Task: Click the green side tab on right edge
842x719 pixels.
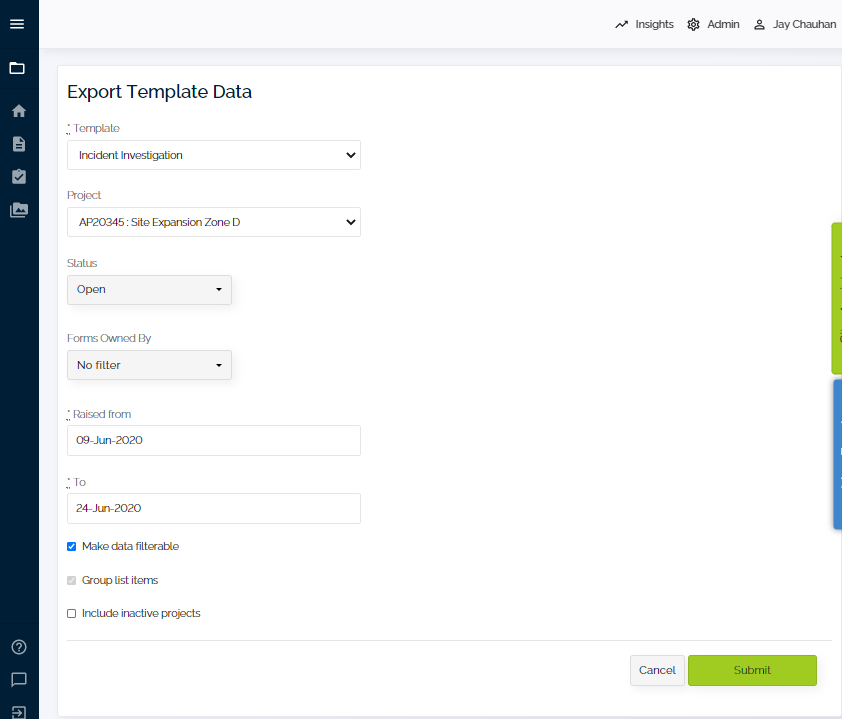Action: 837,298
